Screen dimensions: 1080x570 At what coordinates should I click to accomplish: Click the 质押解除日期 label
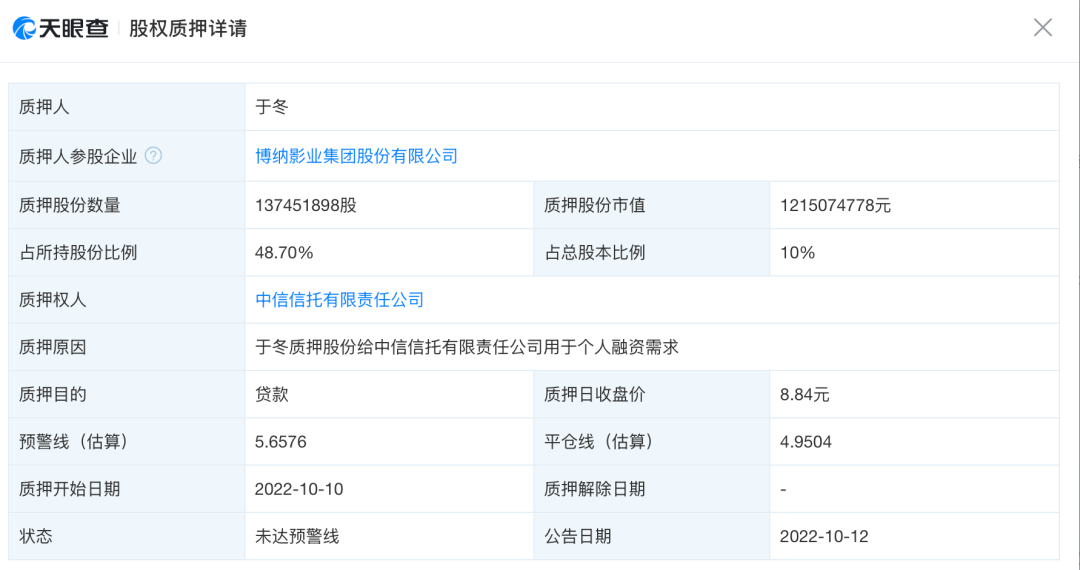tap(594, 489)
